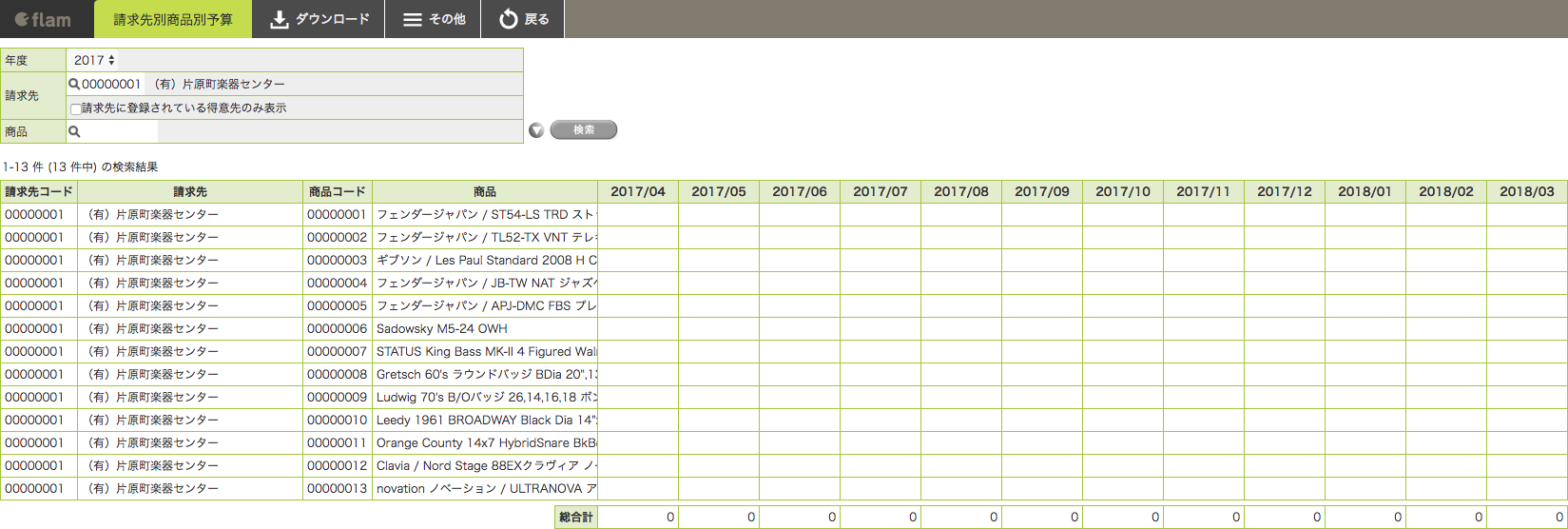Click the magnifier icon in 商品 field
The width and height of the screenshot is (1568, 529).
point(74,131)
